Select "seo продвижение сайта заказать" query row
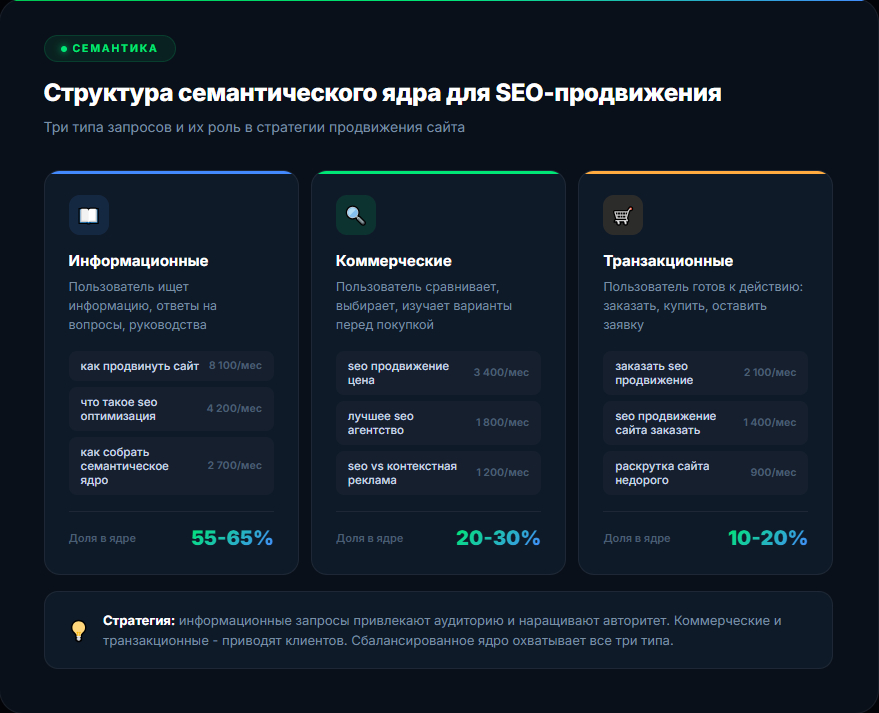 [705, 423]
